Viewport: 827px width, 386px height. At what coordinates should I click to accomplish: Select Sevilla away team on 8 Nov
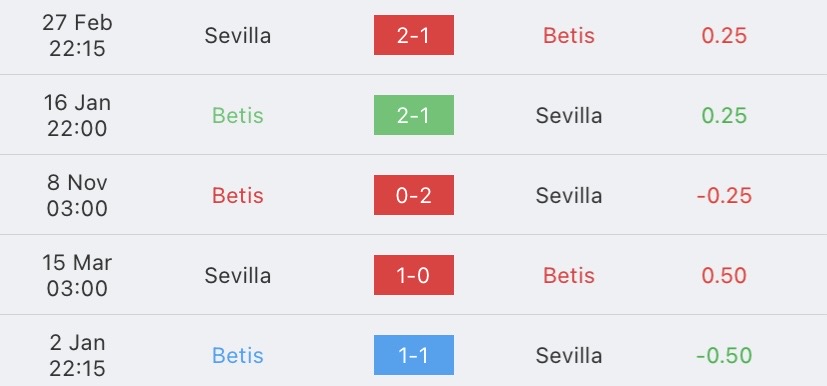pyautogui.click(x=569, y=196)
